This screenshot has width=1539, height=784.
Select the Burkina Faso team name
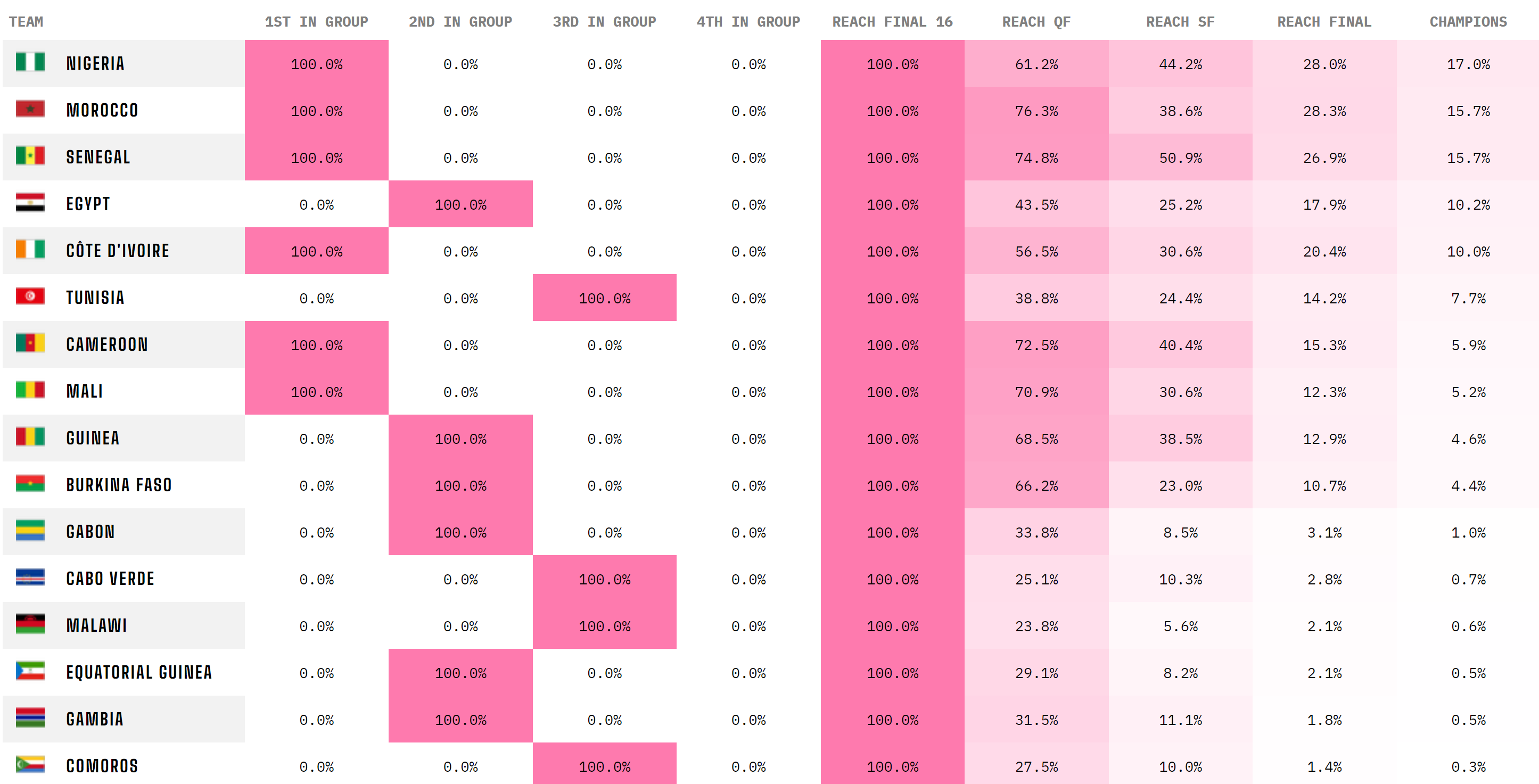(119, 485)
